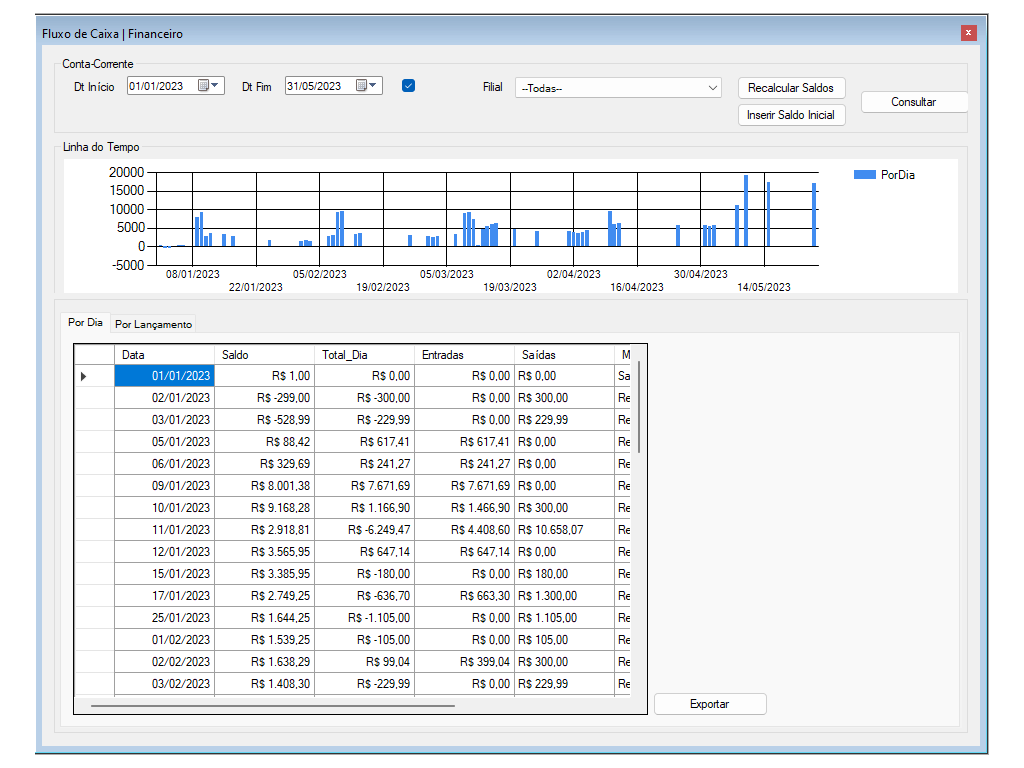
Task: Select the 09/01/2023 date cell
Action: click(164, 486)
